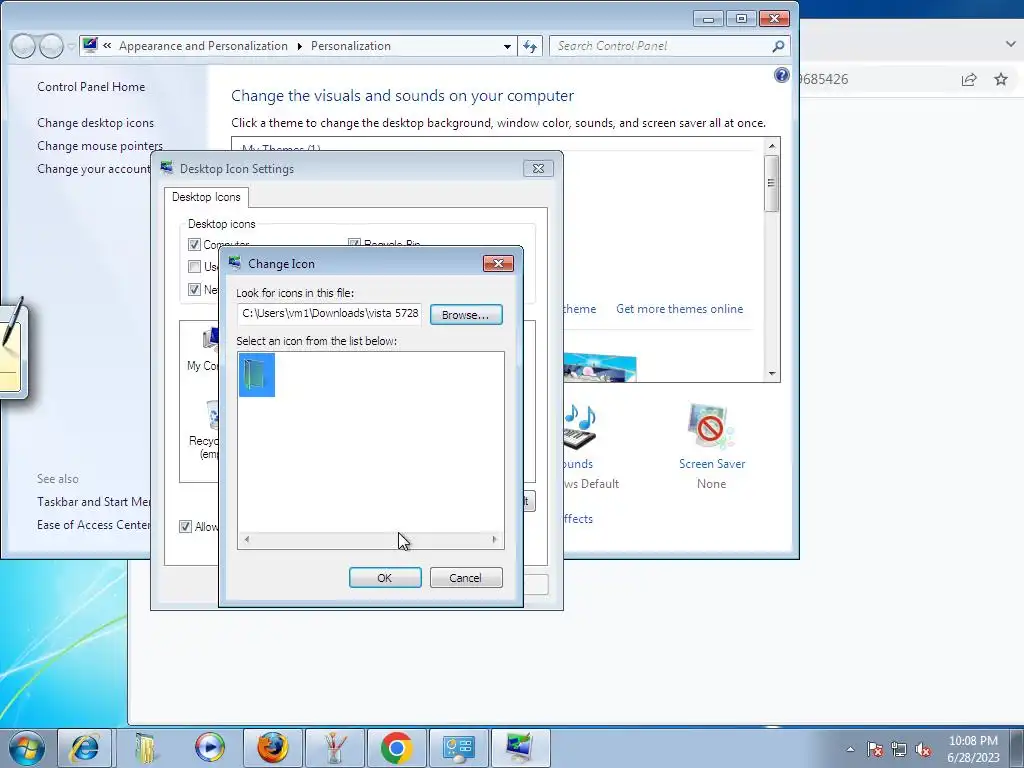This screenshot has width=1024, height=768.
Task: Toggle Allow themes to change icons checkbox
Action: [x=185, y=526]
